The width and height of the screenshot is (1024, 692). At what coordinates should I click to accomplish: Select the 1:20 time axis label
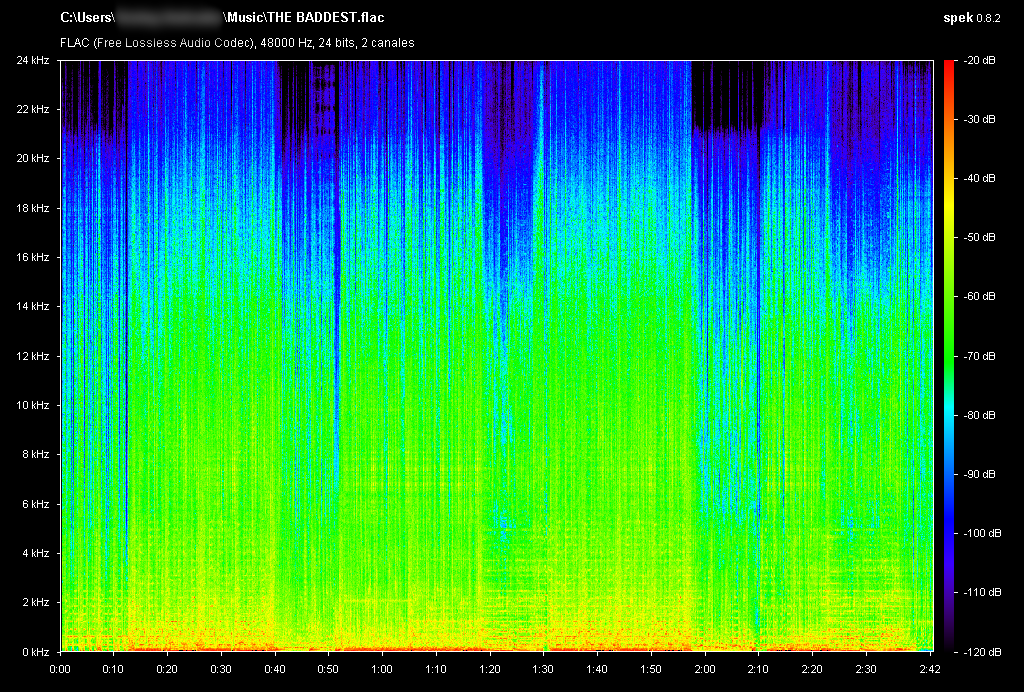[x=490, y=669]
